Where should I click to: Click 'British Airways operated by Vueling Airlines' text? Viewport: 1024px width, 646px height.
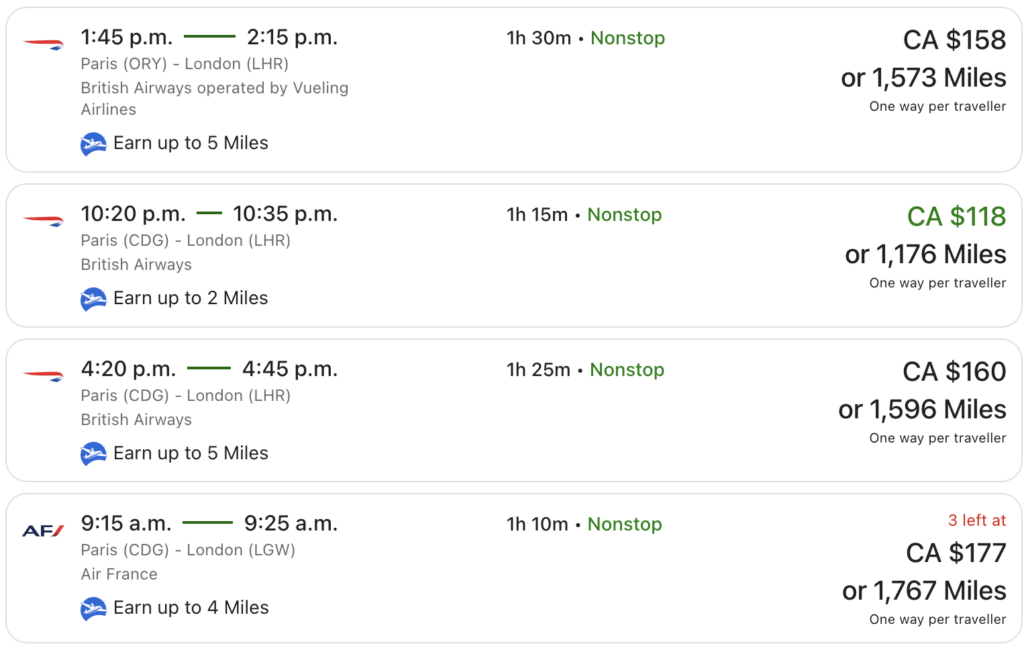(215, 98)
